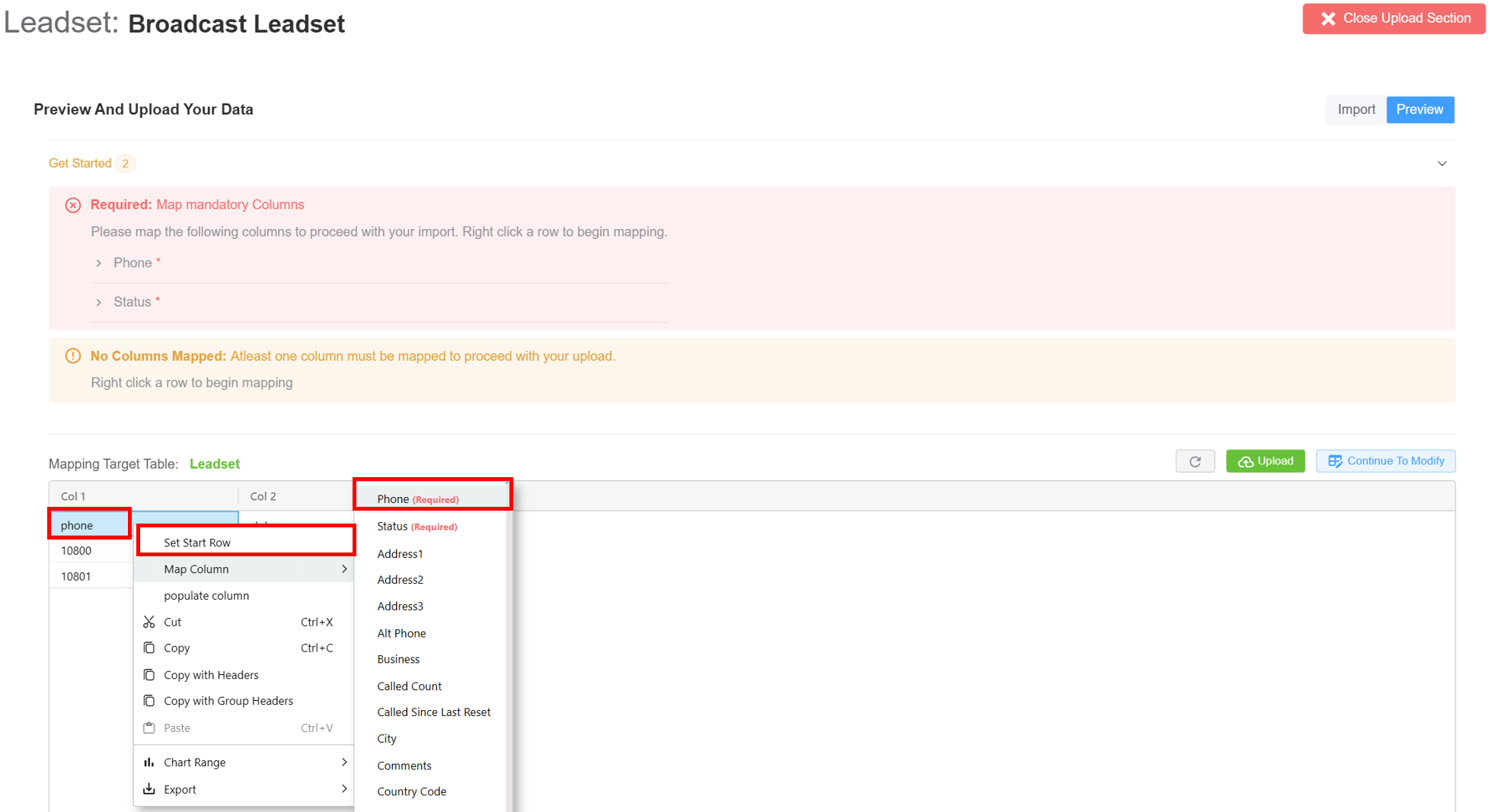This screenshot has height=812, width=1494.
Task: Click the Copy icon in context menu
Action: tap(149, 648)
